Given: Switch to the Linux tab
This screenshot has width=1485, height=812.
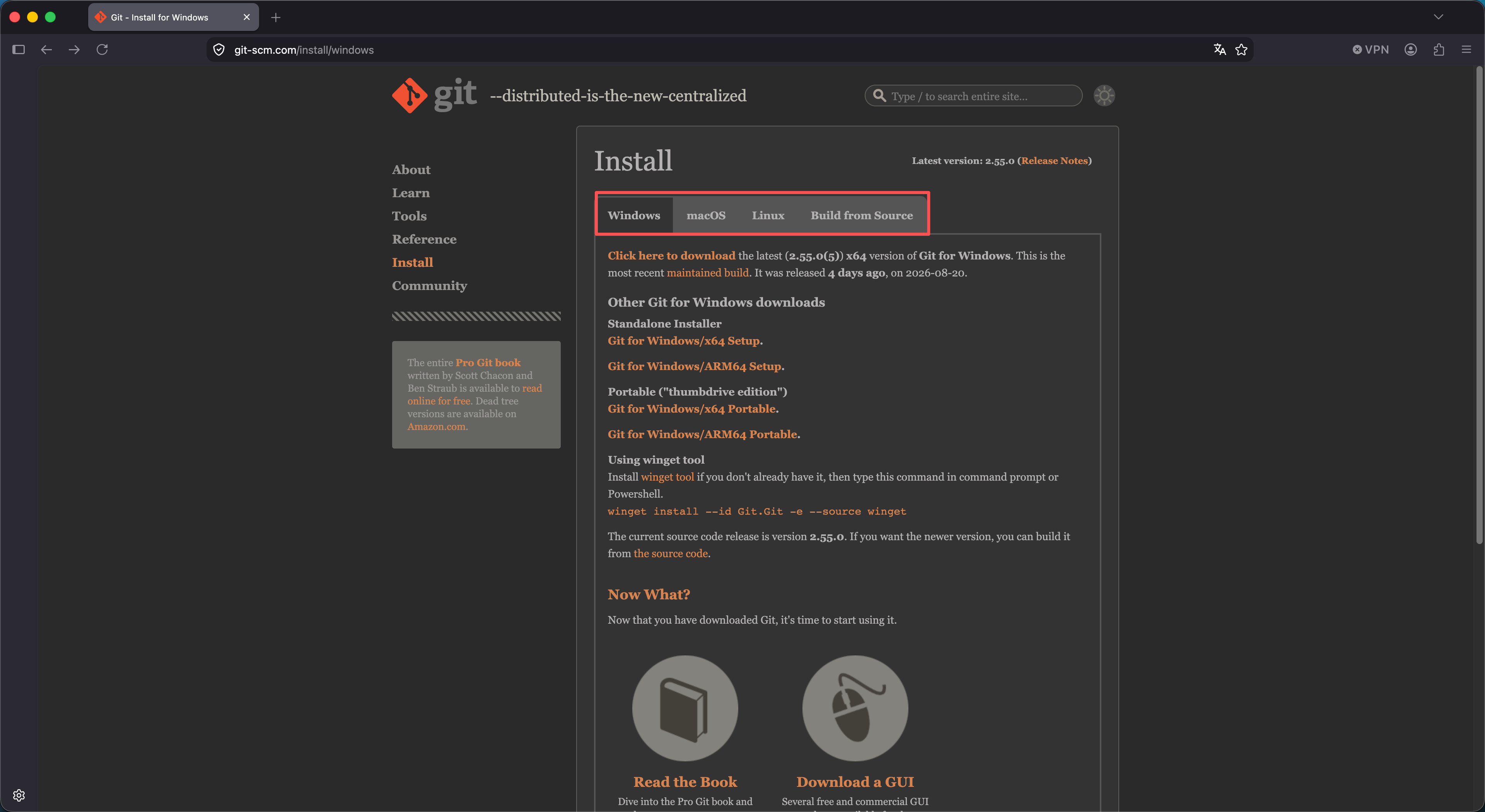Looking at the screenshot, I should tap(768, 215).
